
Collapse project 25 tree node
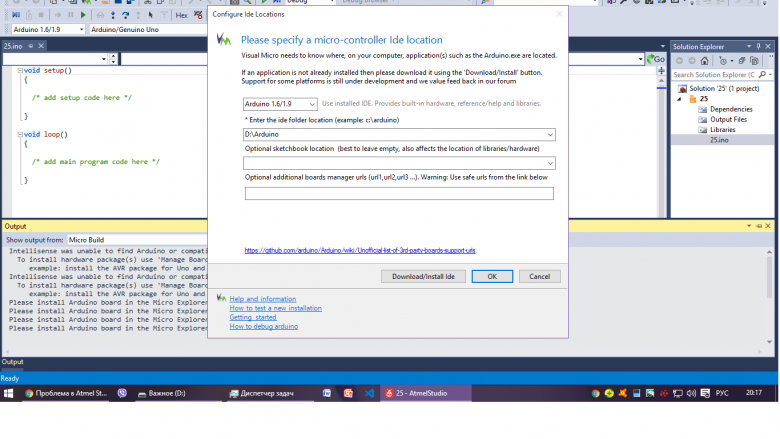(680, 99)
